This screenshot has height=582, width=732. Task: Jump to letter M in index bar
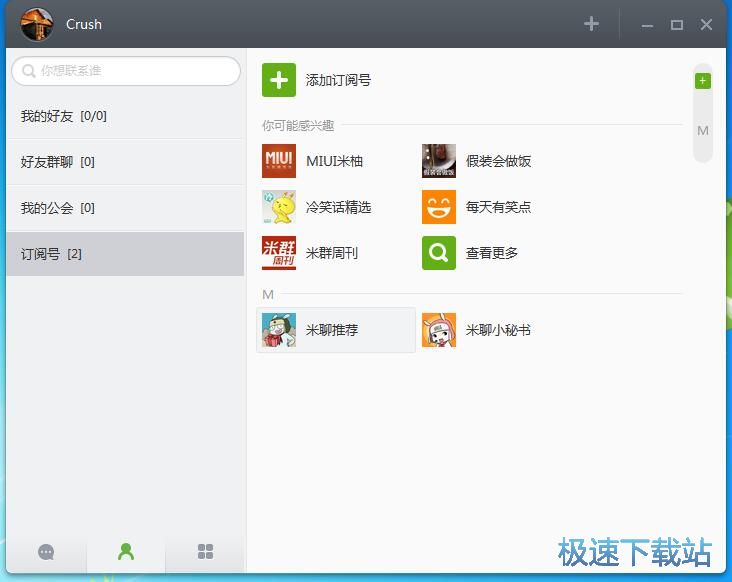703,130
